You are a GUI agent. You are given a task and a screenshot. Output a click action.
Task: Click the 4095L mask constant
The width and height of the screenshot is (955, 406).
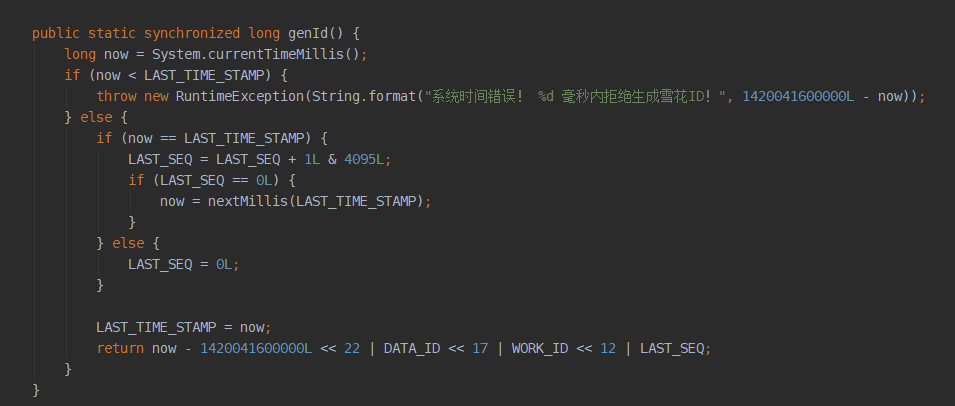(x=365, y=159)
